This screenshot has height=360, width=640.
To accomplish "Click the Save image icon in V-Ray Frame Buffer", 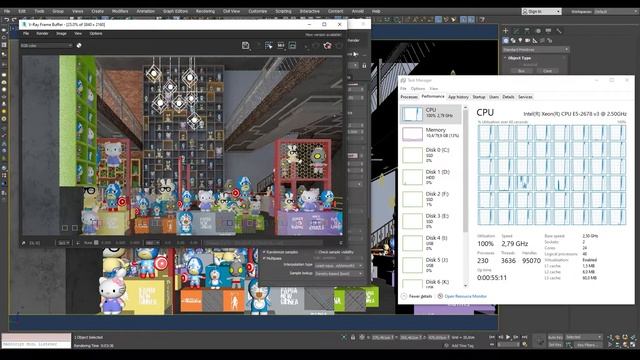I will [245, 46].
